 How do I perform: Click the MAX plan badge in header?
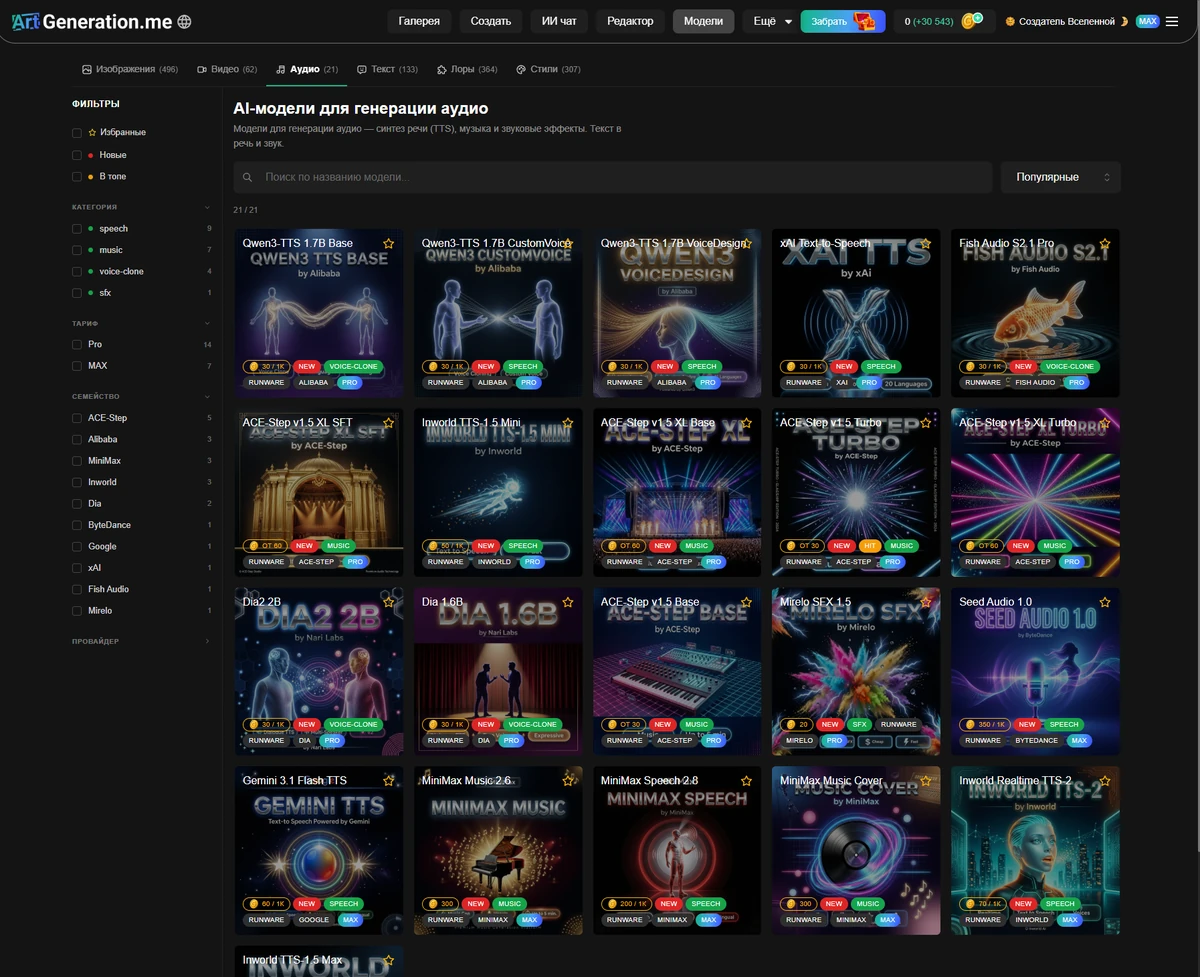coord(1147,21)
